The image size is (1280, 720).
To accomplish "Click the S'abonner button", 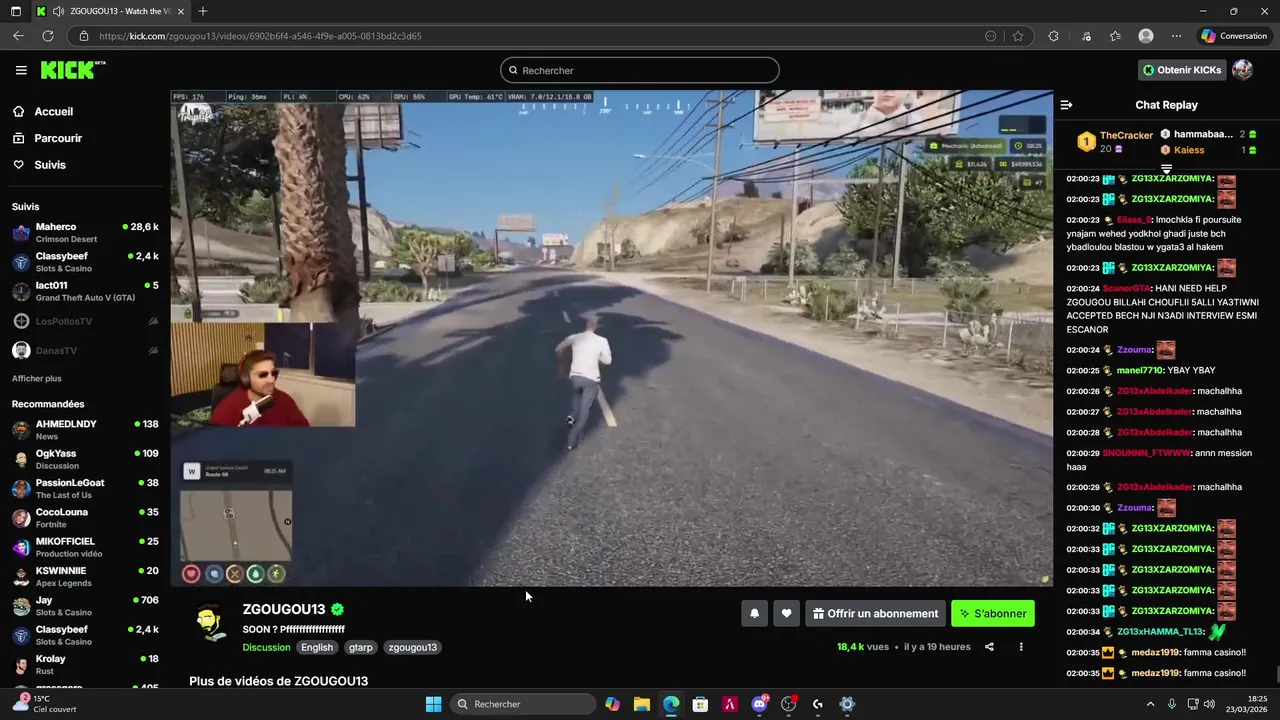I will tap(993, 614).
